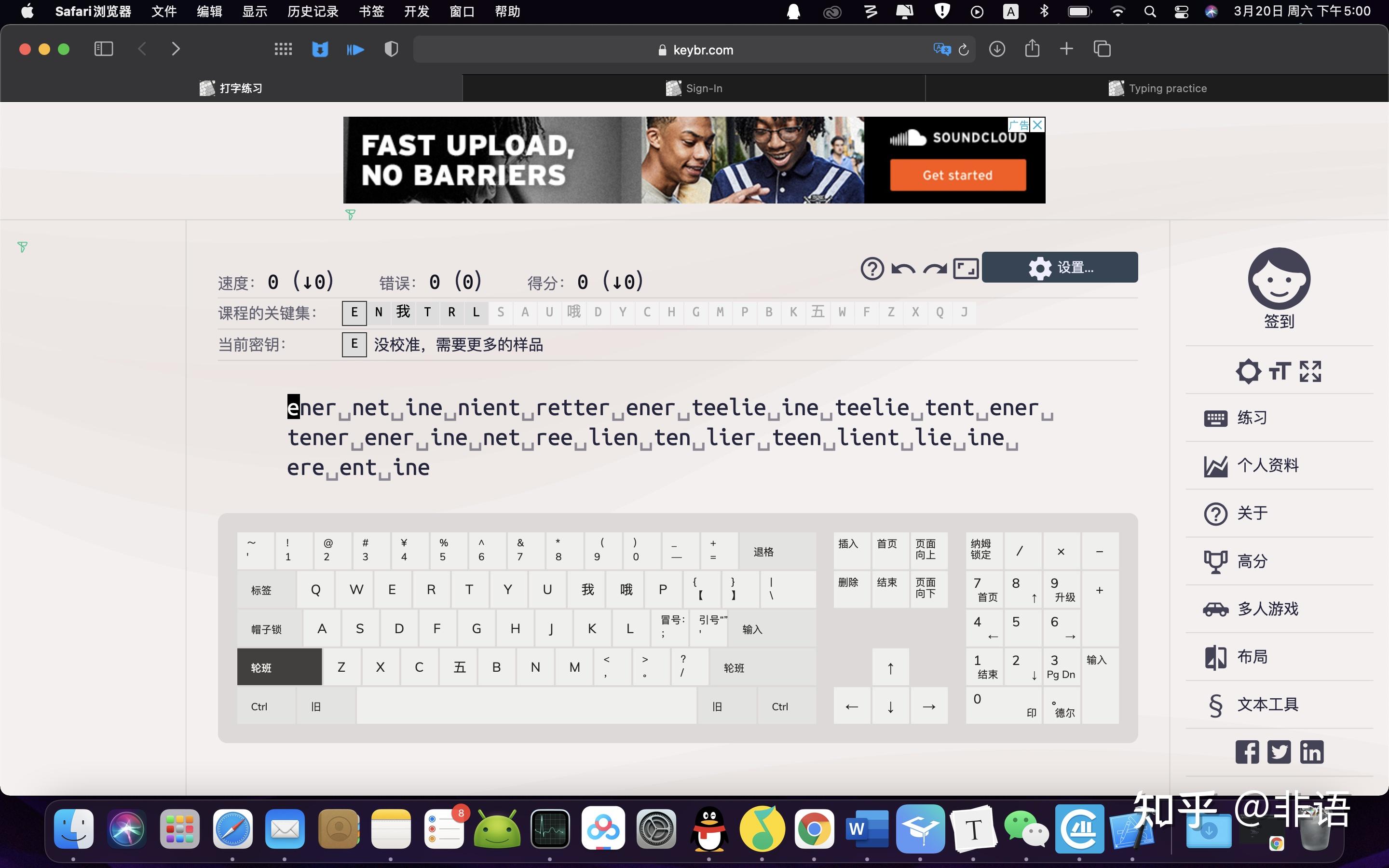Image resolution: width=1389 pixels, height=868 pixels.
Task: Open the 练习 practice page link
Action: point(1251,418)
